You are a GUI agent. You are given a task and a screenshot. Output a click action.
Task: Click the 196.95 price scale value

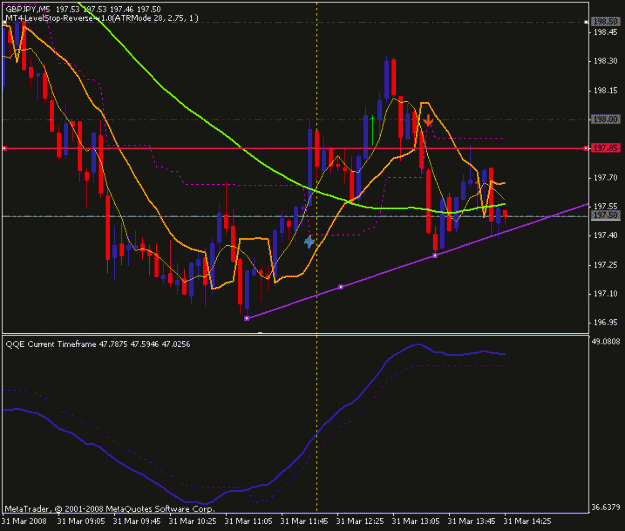[x=605, y=322]
